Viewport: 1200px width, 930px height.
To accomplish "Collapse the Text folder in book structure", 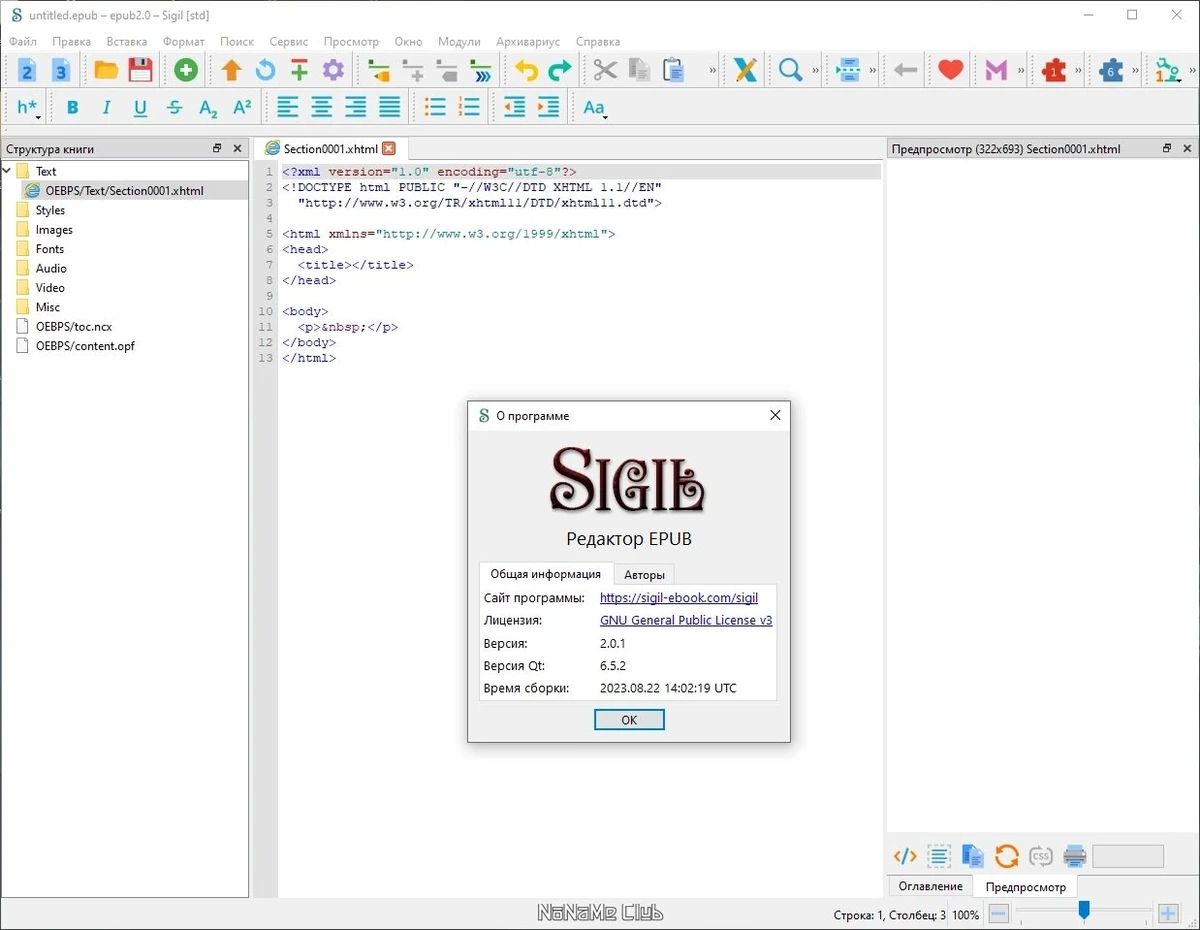I will (x=7, y=171).
